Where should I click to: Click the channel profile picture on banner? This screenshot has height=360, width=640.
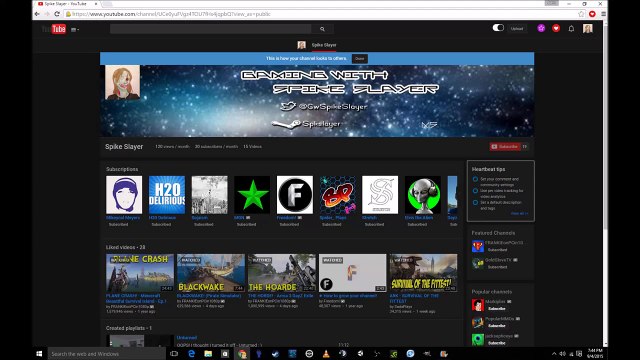(x=122, y=82)
